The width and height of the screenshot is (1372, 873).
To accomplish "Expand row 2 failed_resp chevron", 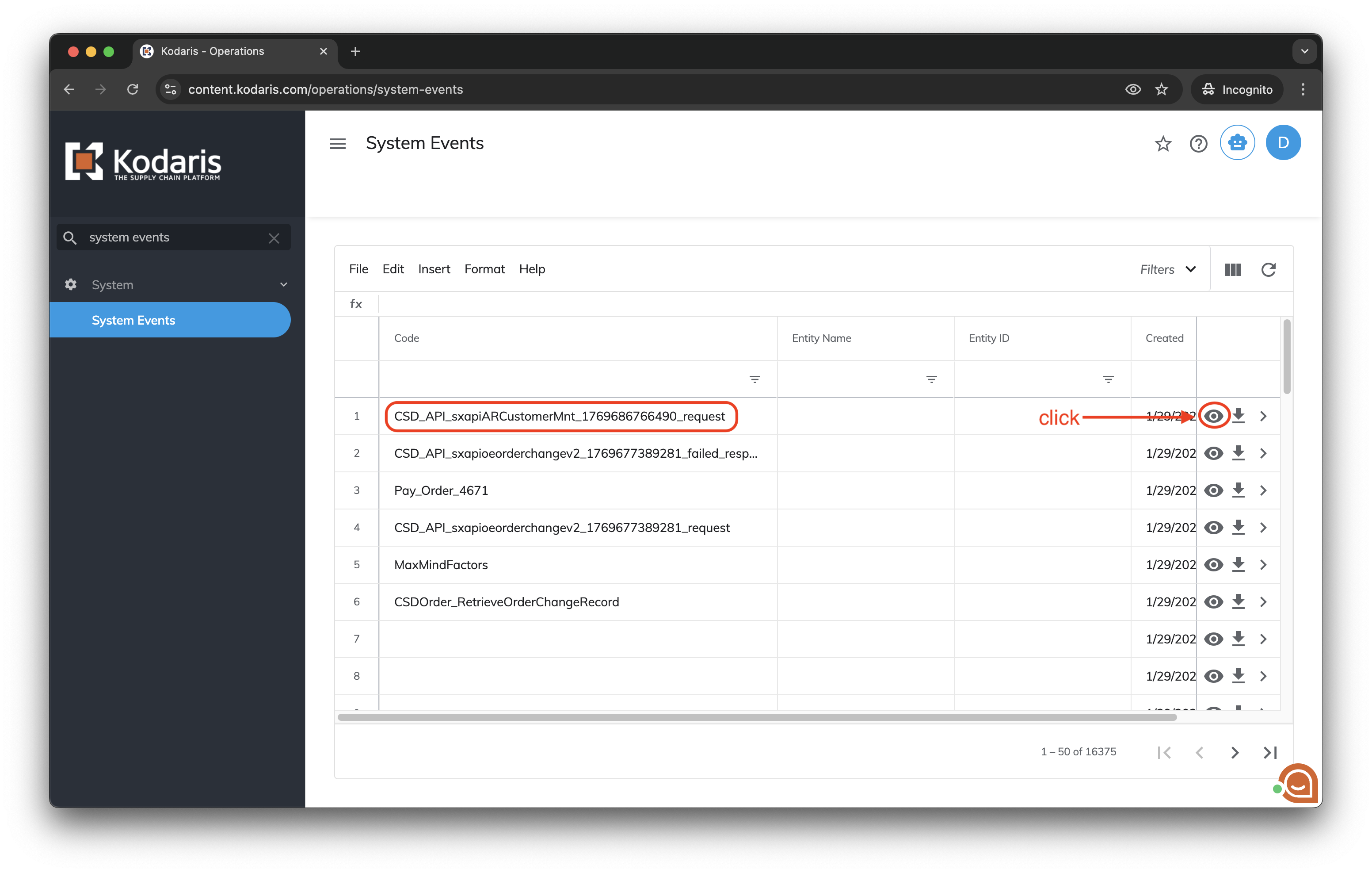I will [x=1263, y=453].
